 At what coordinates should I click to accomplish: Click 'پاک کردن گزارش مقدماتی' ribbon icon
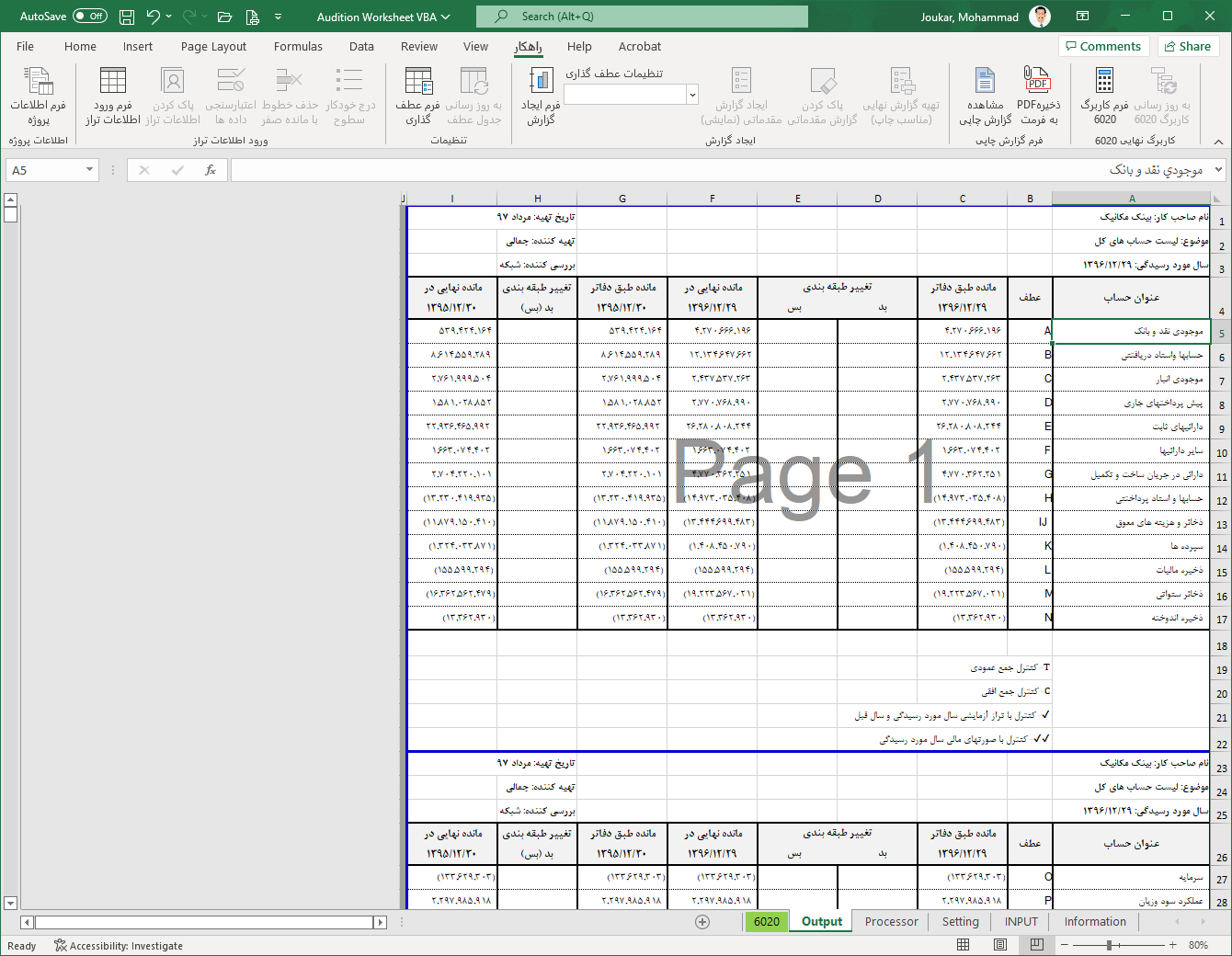pos(822,96)
